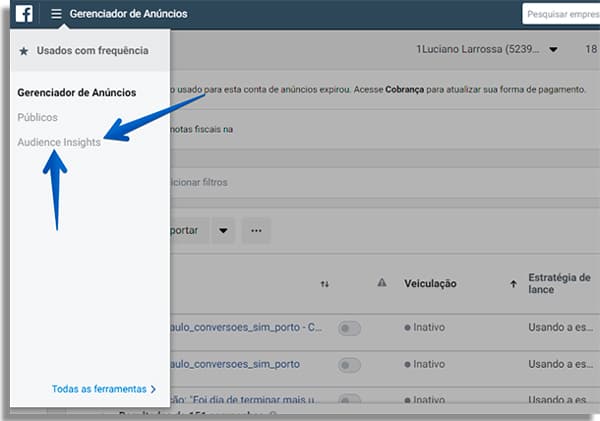This screenshot has width=600, height=421.
Task: Open Todas as ferramentas chevron link
Action: pyautogui.click(x=104, y=389)
